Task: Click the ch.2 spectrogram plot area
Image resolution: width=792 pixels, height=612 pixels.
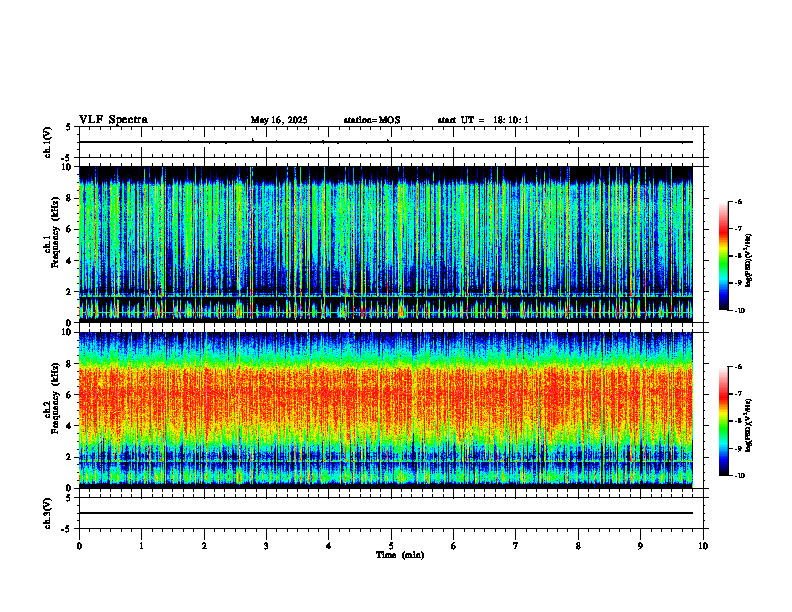Action: (x=386, y=410)
